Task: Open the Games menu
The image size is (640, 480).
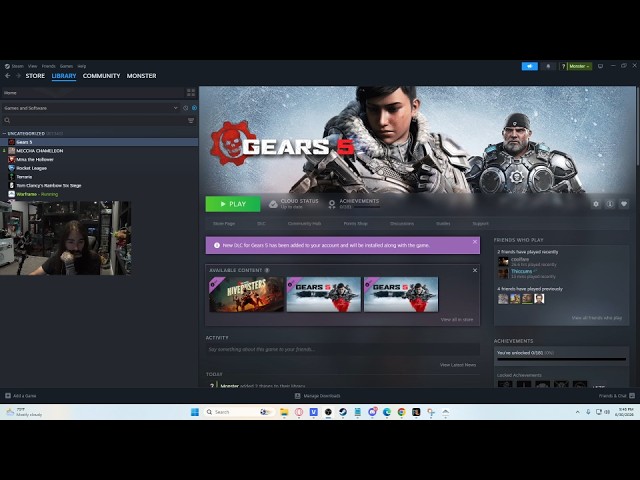Action: pyautogui.click(x=66, y=66)
